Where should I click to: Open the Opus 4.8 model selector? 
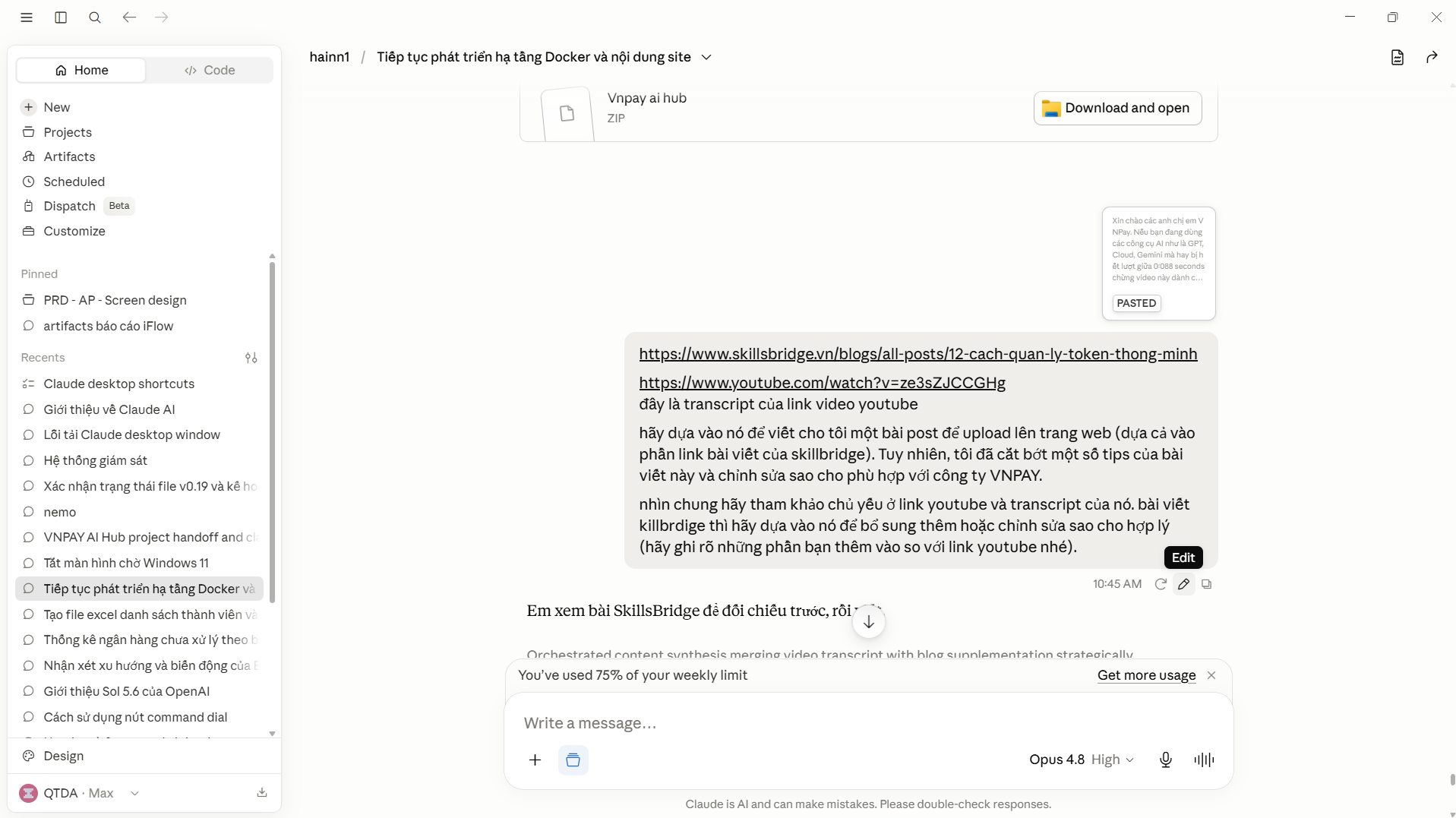[x=1081, y=760]
